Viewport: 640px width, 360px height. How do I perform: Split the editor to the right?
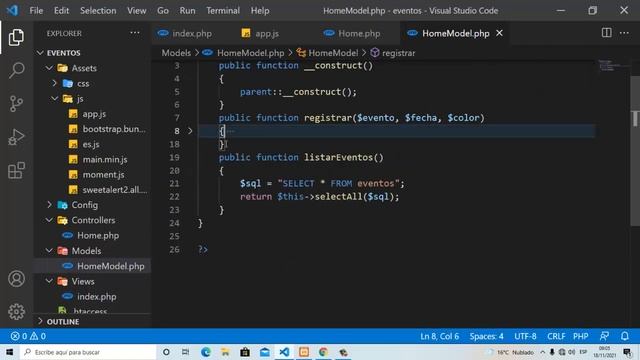tap(607, 33)
